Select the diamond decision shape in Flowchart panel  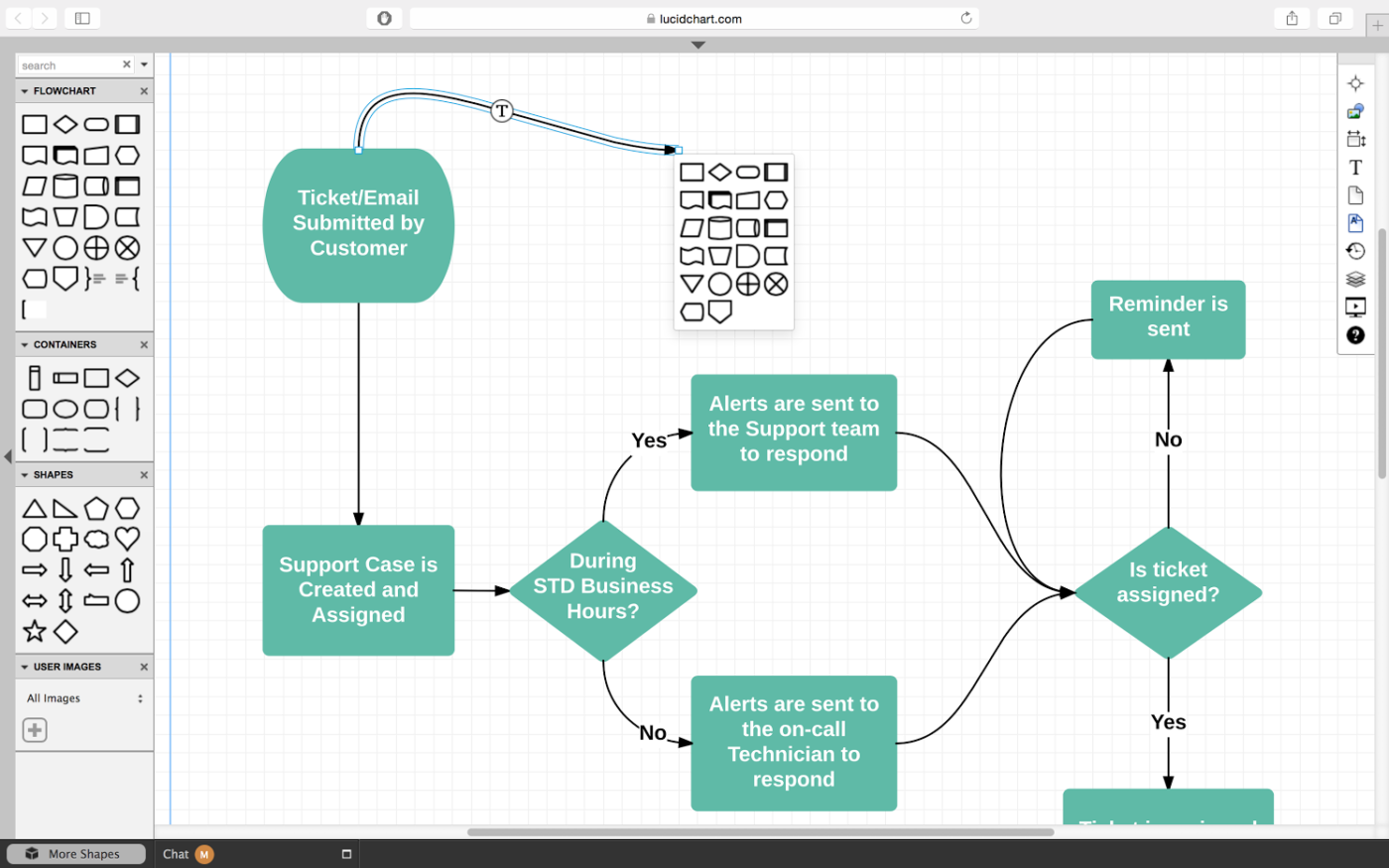click(65, 124)
